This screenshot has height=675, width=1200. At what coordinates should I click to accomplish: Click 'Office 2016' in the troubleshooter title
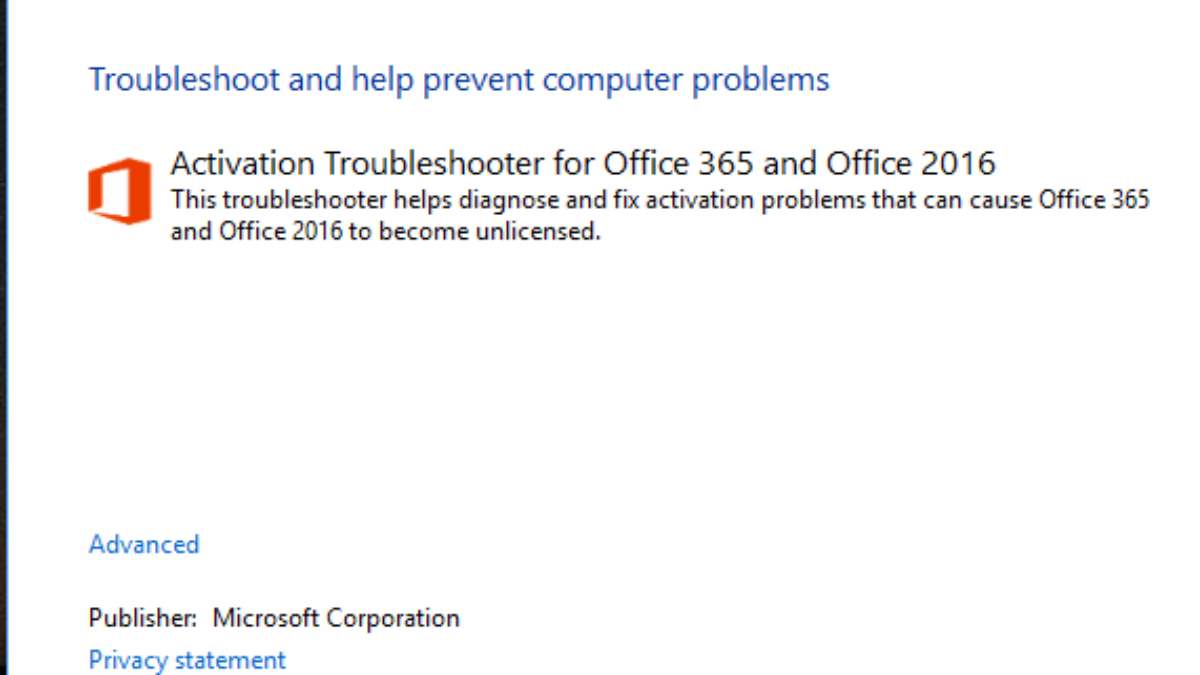pyautogui.click(x=910, y=162)
